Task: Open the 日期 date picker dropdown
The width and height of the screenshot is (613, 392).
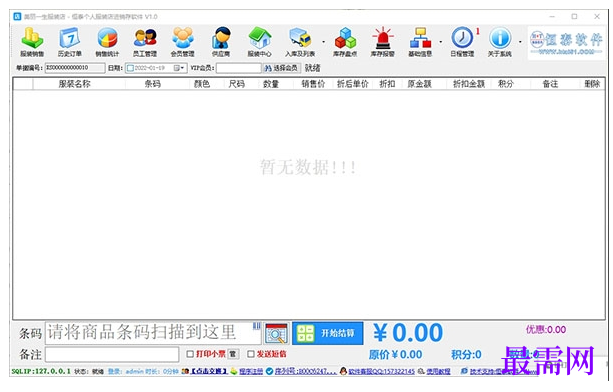Action: click(x=179, y=68)
